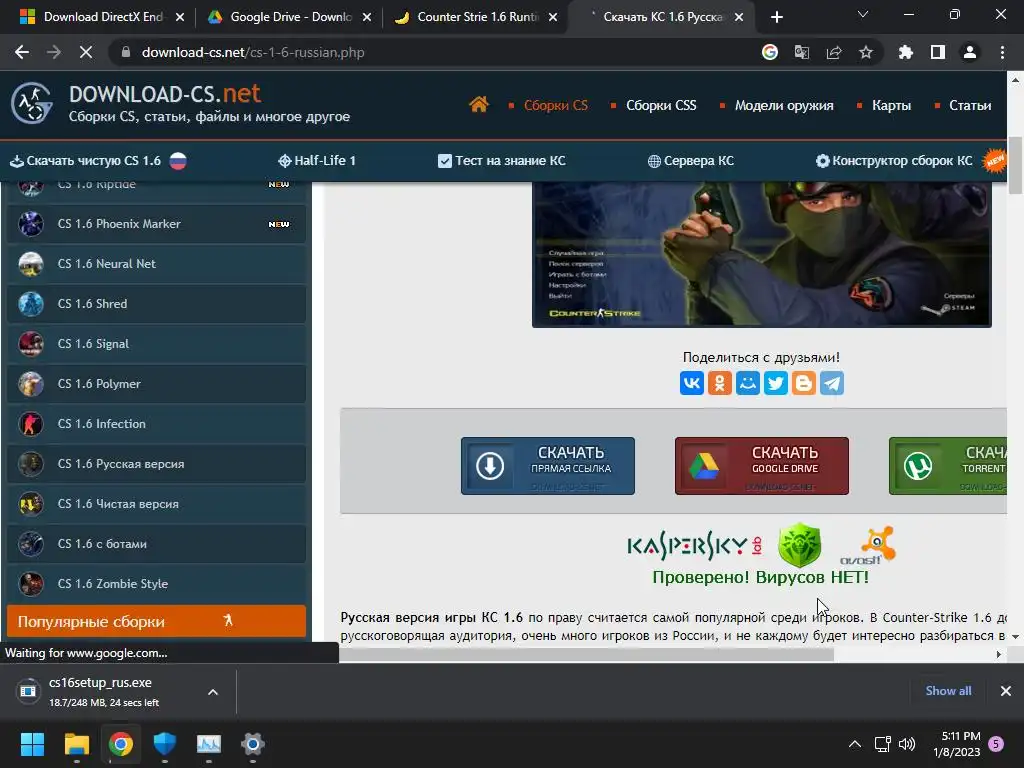Select CS 1.6 Zombie Style in sidebar
The image size is (1024, 768).
[x=156, y=584]
